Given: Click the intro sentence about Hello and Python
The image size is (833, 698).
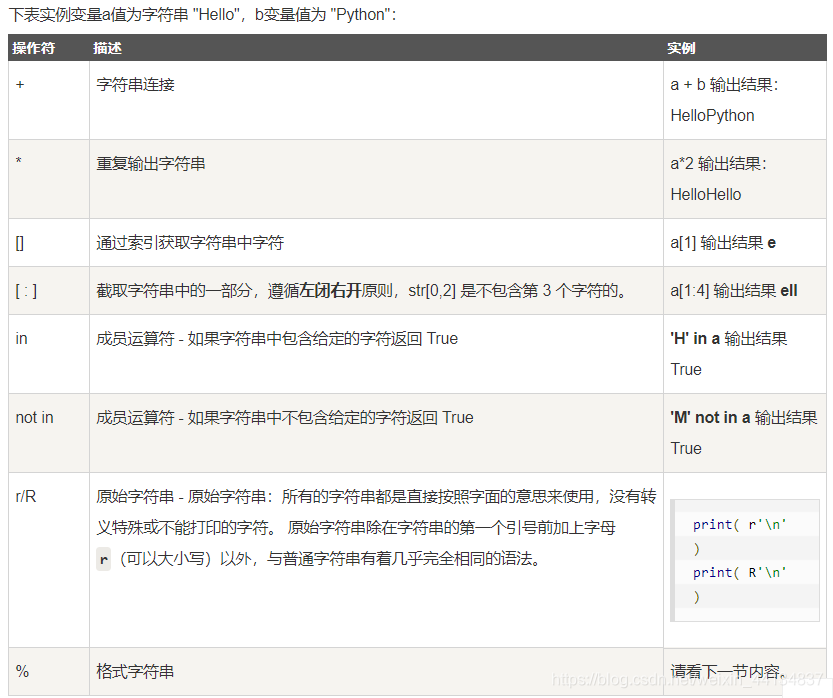Looking at the screenshot, I should [202, 14].
